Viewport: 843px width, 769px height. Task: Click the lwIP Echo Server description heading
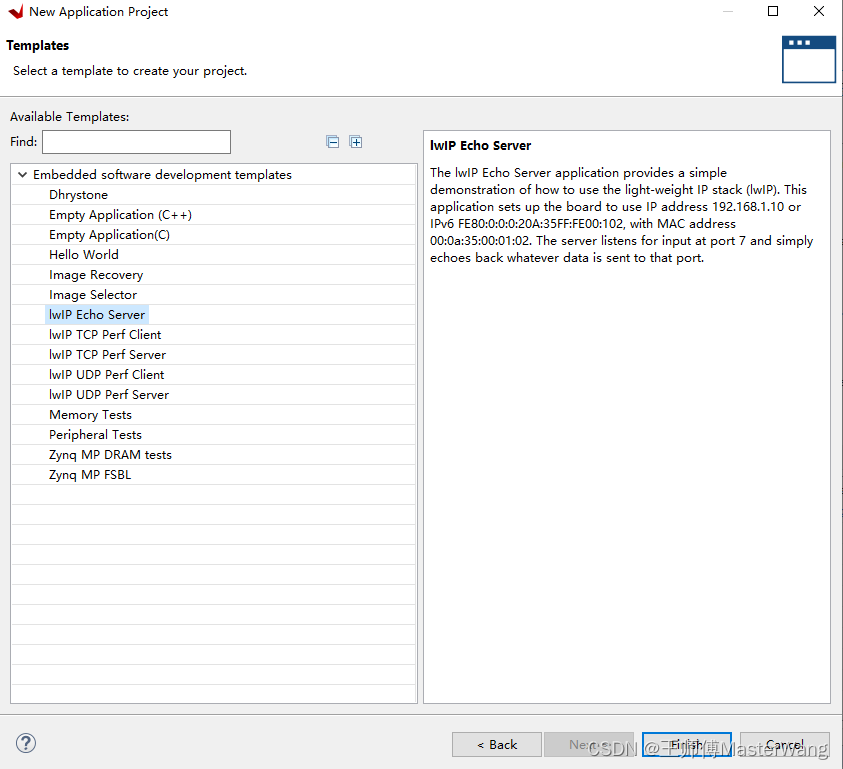pos(481,146)
